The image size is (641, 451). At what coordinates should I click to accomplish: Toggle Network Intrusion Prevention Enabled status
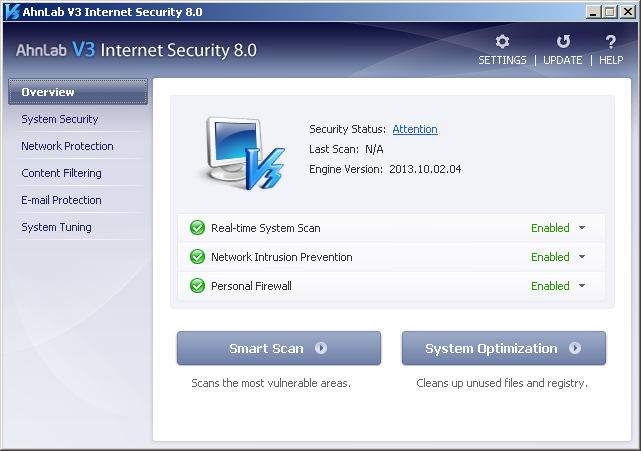tap(550, 257)
